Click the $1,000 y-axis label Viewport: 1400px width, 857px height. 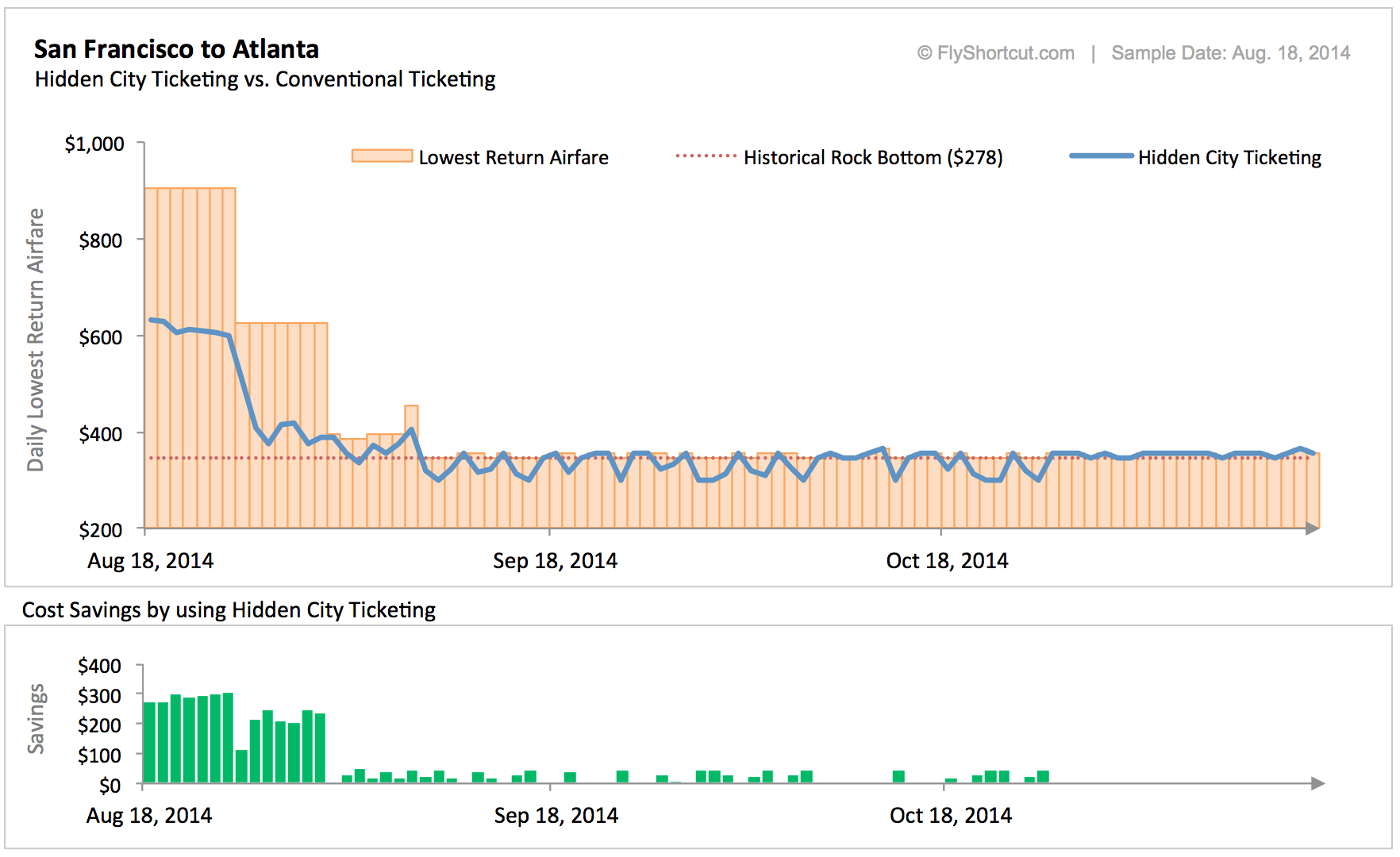click(94, 144)
